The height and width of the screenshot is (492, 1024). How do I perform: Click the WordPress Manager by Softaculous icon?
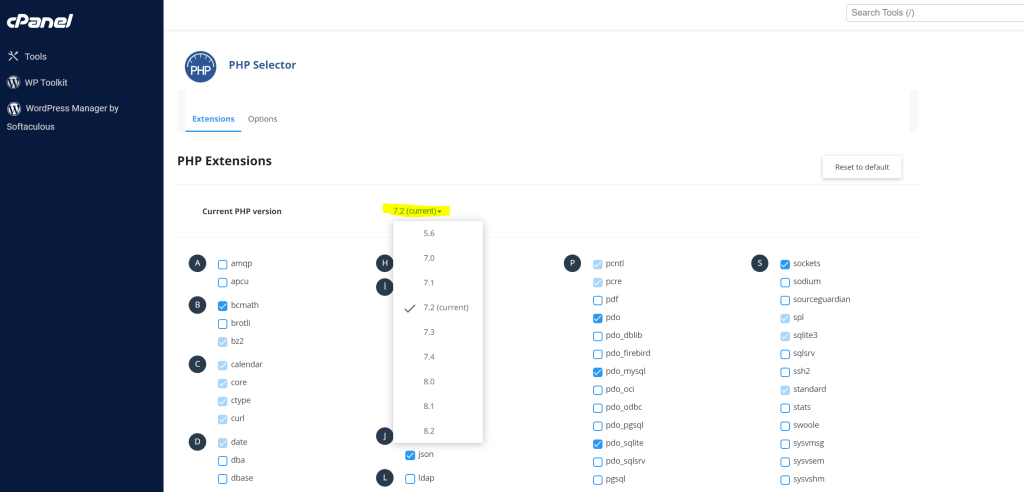(x=13, y=108)
